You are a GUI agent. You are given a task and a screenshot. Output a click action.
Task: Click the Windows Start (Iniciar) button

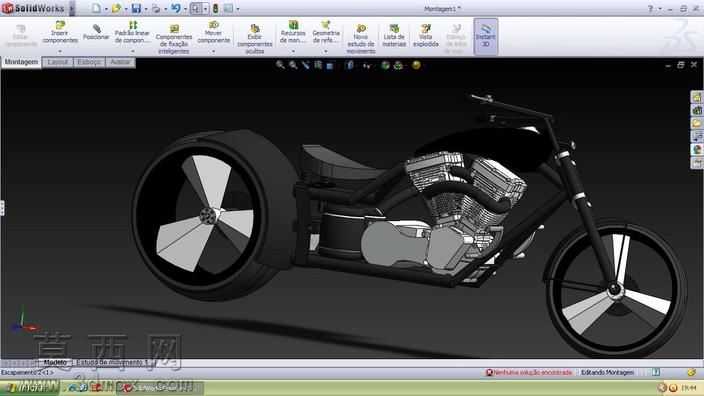30,387
